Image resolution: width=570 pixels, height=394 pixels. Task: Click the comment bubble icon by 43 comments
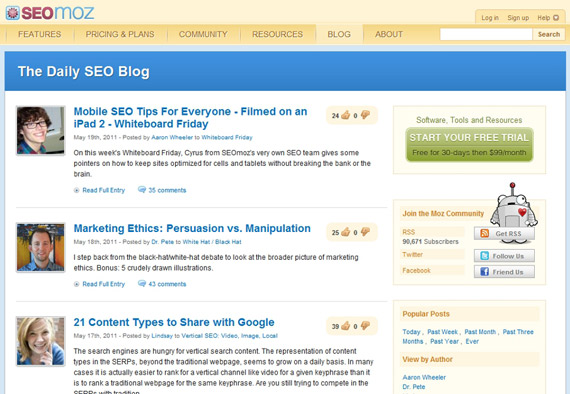coord(142,283)
